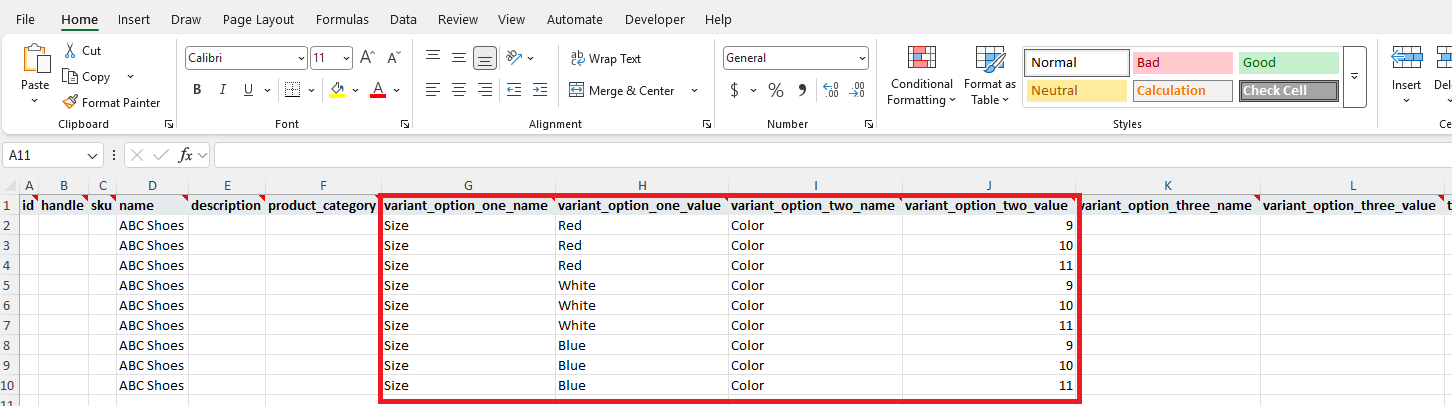Expand the Name Box dropdown arrow
The height and width of the screenshot is (406, 1452).
93,155
